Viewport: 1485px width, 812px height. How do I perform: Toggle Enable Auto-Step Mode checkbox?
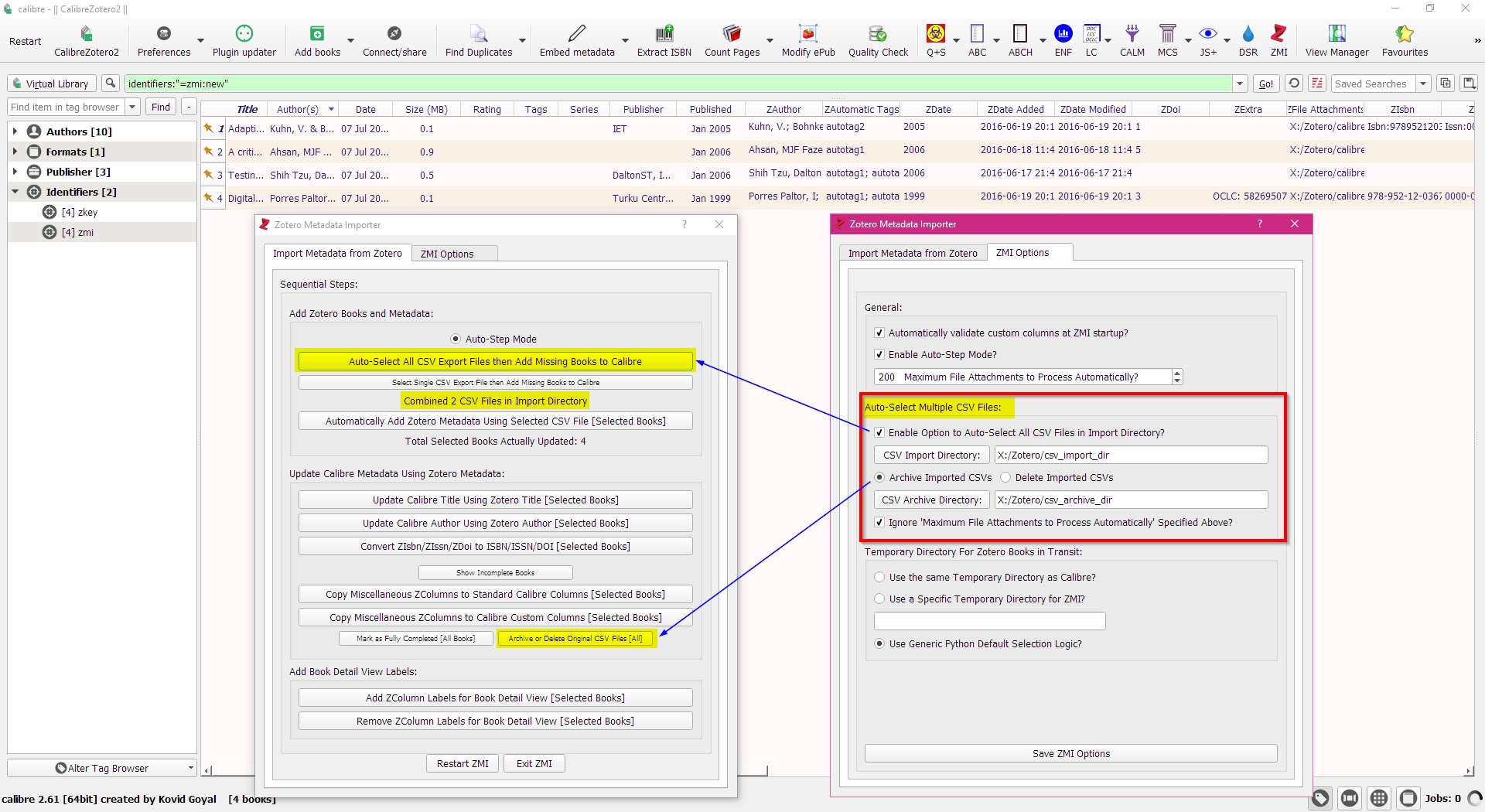click(879, 355)
